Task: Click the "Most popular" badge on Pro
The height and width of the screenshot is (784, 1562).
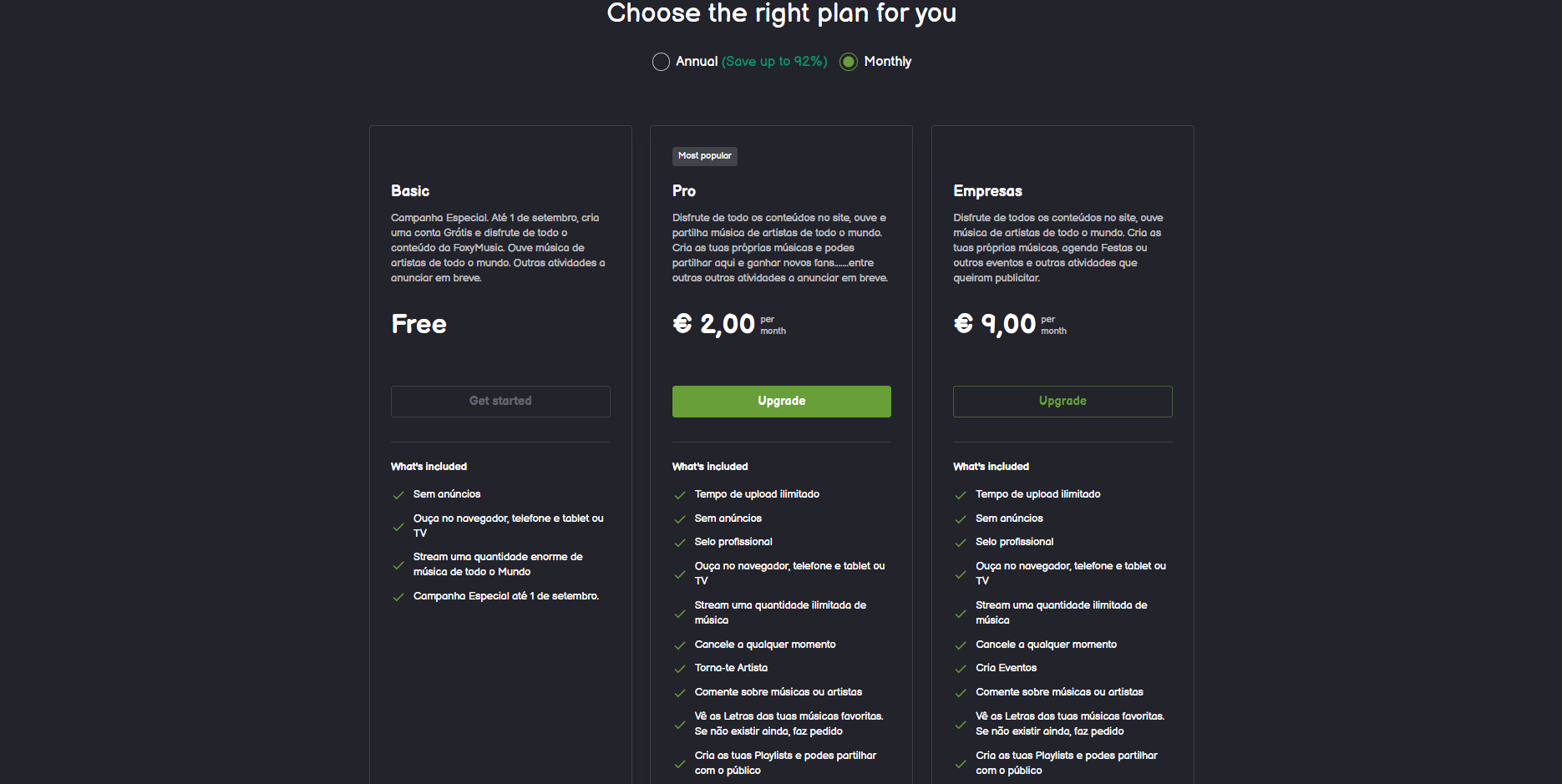Action: (705, 156)
